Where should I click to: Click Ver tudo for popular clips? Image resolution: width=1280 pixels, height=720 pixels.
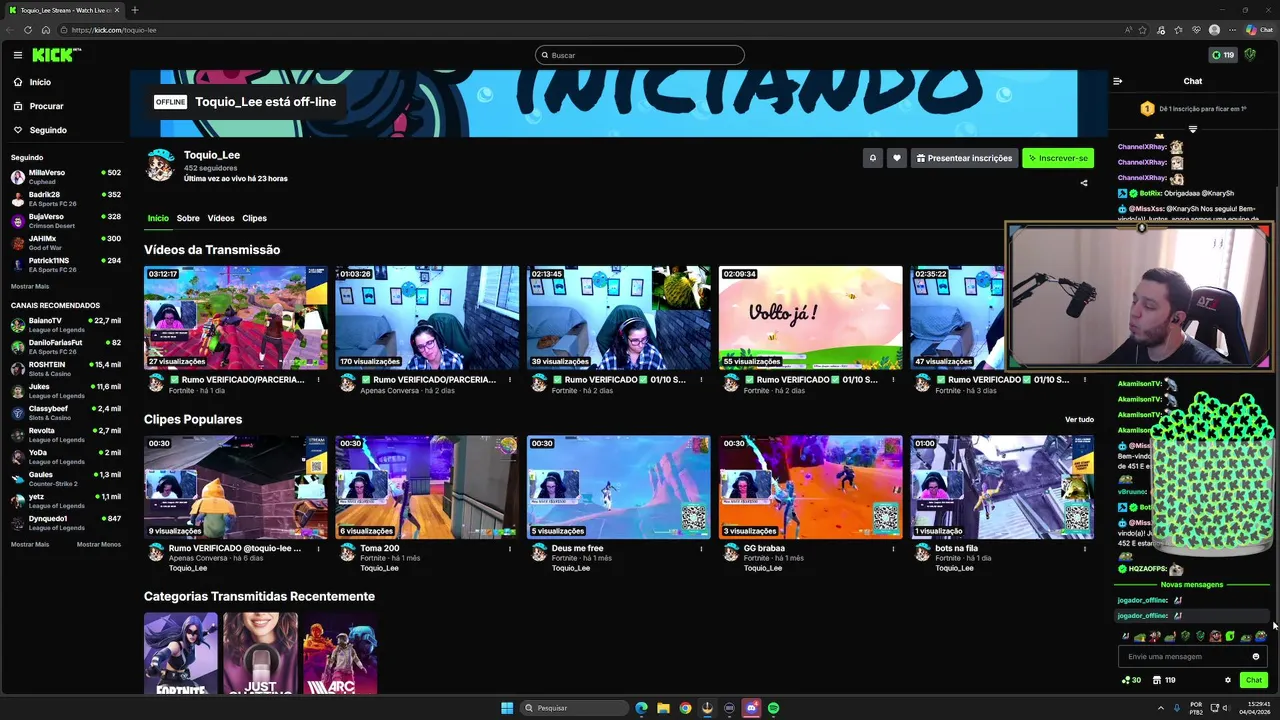(x=1079, y=420)
